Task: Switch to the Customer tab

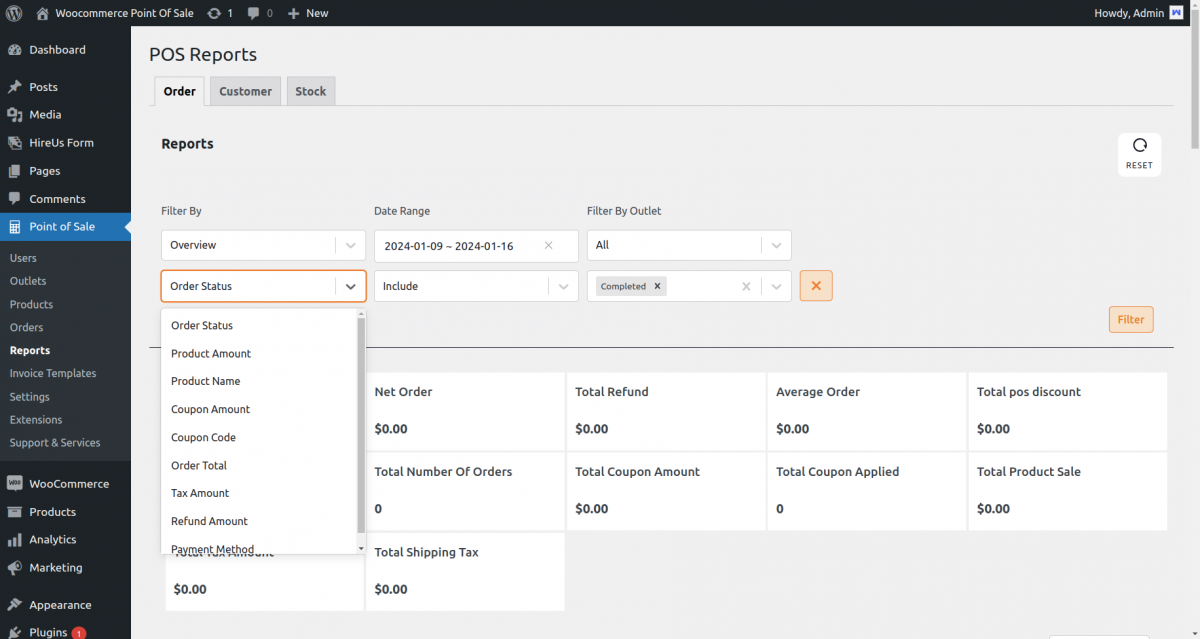Action: 246,91
